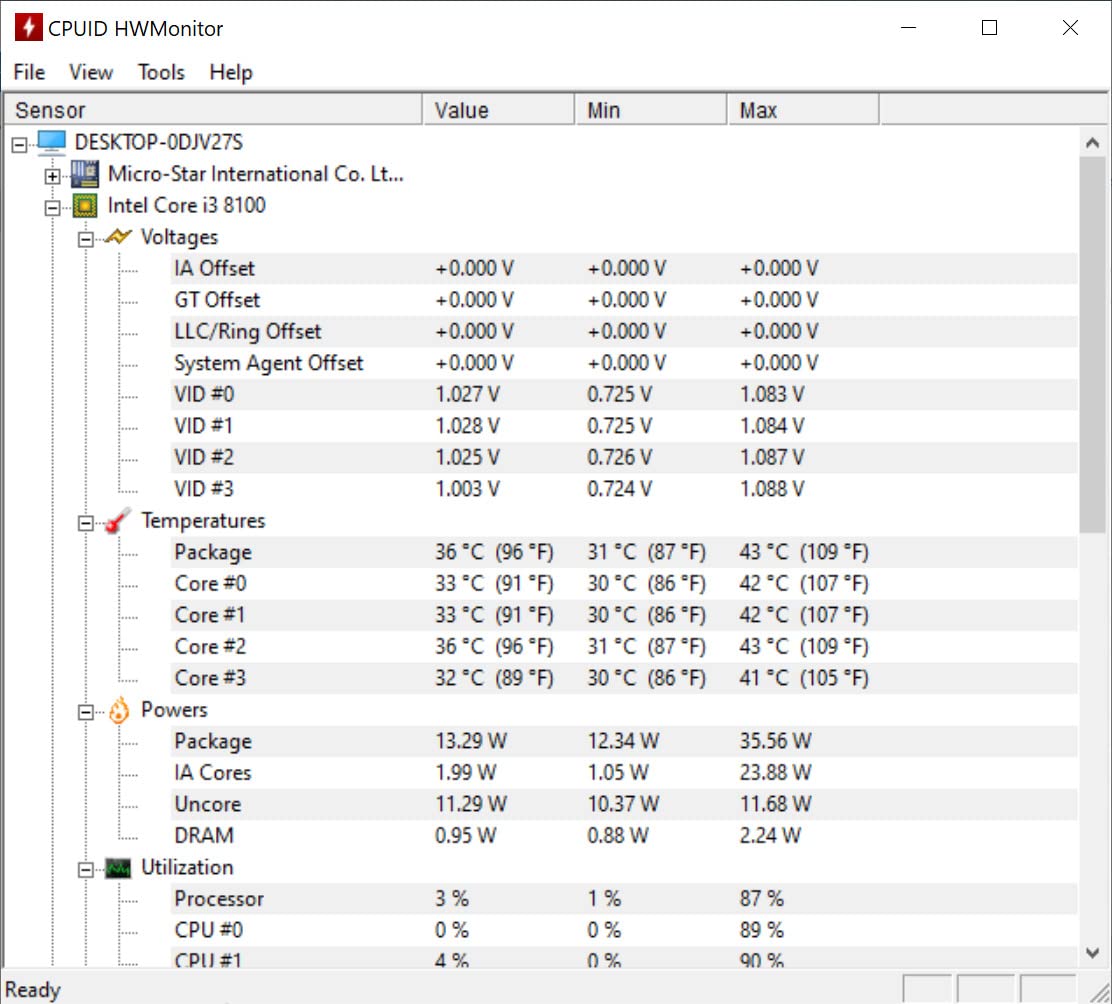Screen dimensions: 1112x1004
Task: Click the scrollbar down arrow
Action: 1093,953
